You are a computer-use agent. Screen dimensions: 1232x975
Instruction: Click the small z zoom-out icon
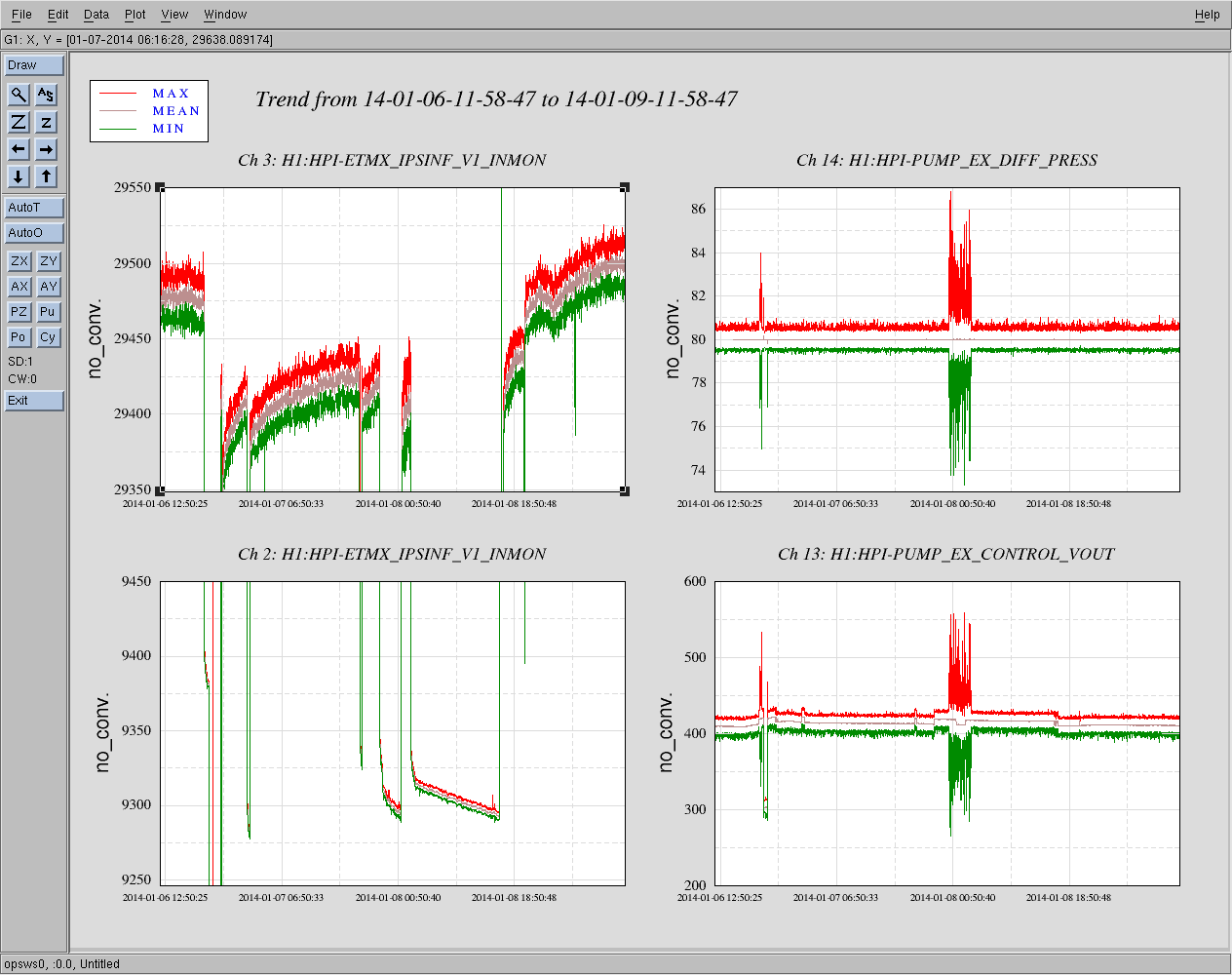[46, 122]
